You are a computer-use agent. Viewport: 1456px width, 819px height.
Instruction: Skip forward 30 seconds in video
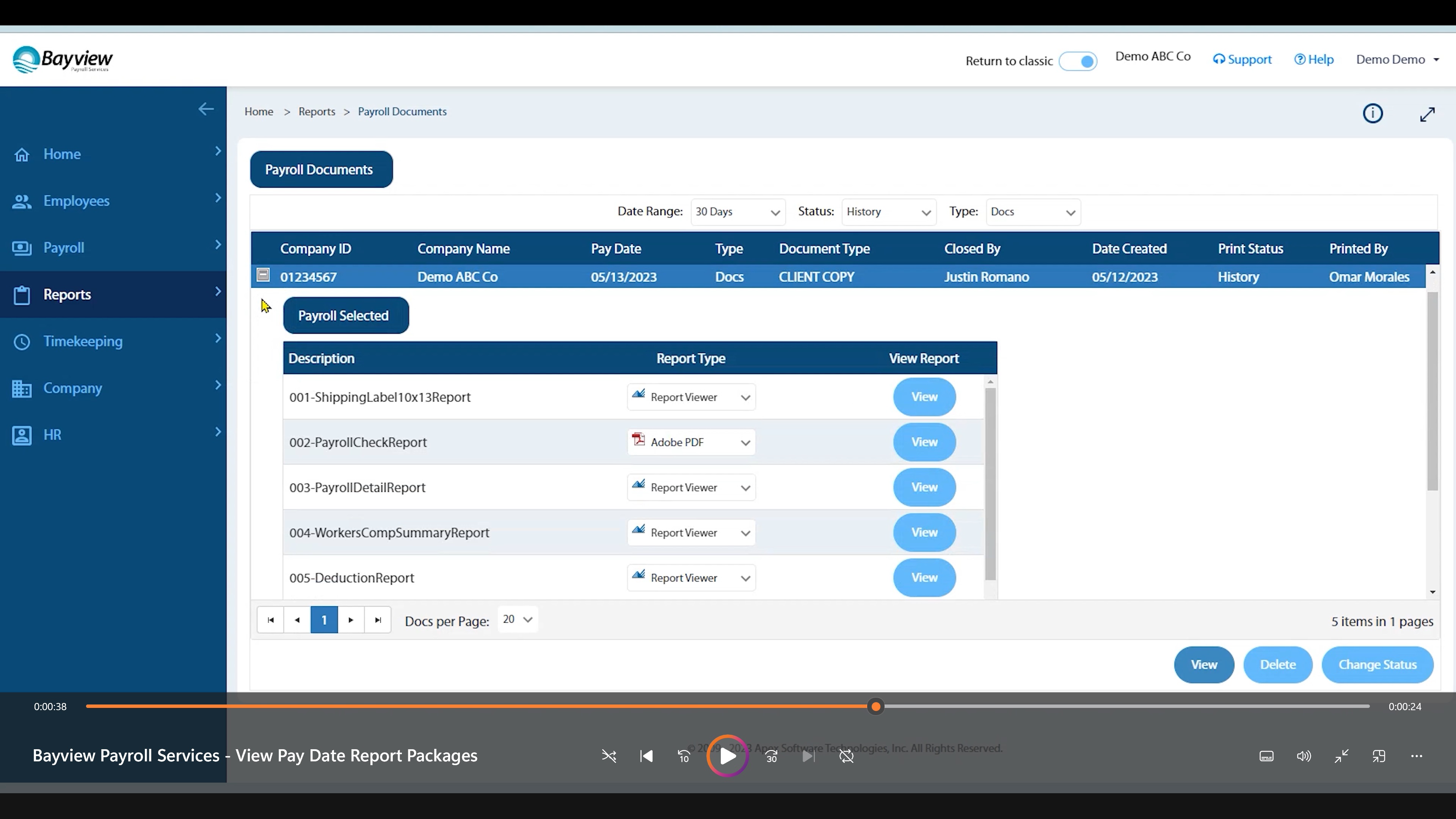[771, 756]
